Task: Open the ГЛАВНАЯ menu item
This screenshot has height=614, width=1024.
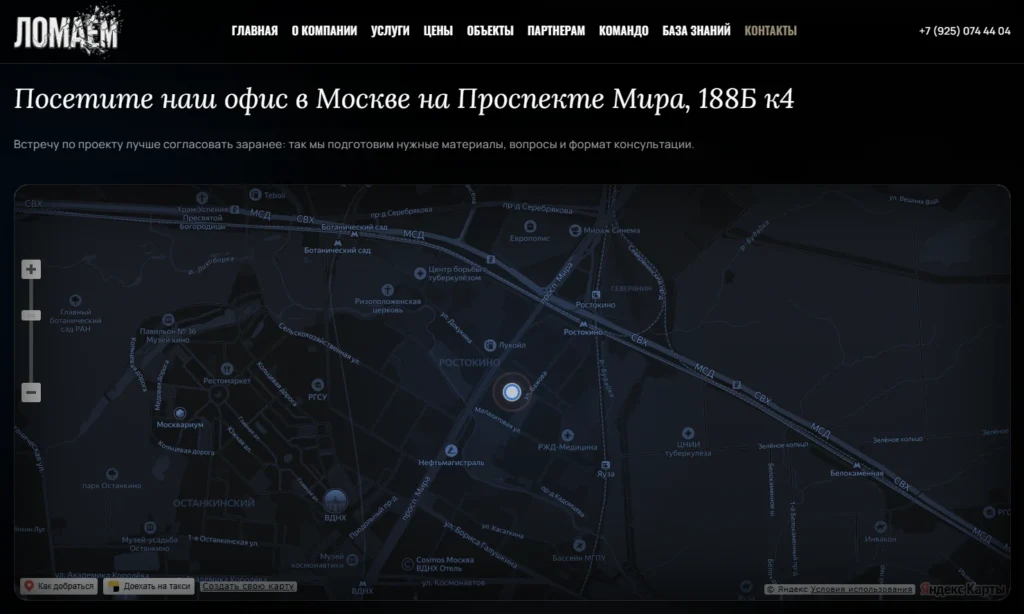Action: [x=255, y=31]
